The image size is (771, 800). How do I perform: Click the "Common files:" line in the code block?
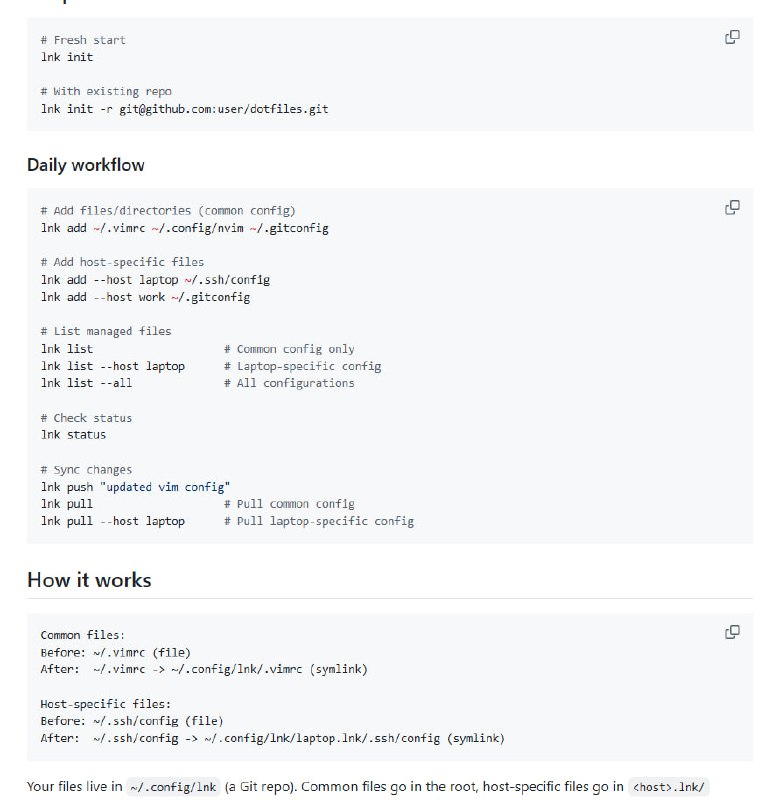[82, 635]
